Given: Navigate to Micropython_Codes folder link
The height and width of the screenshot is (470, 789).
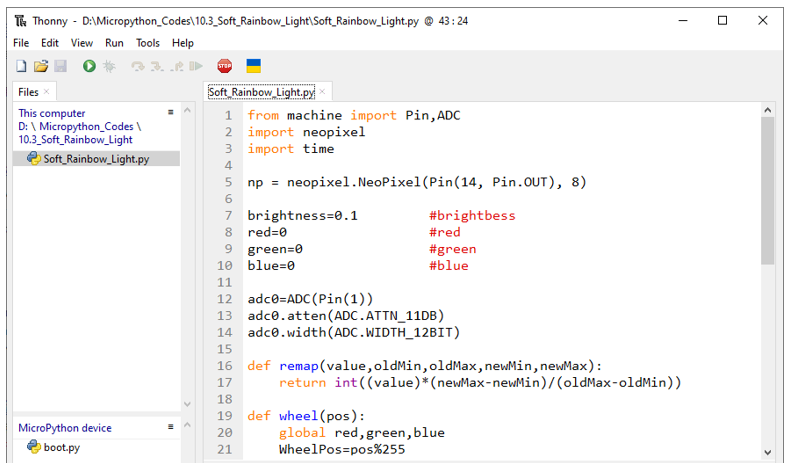Looking at the screenshot, I should pos(86,126).
